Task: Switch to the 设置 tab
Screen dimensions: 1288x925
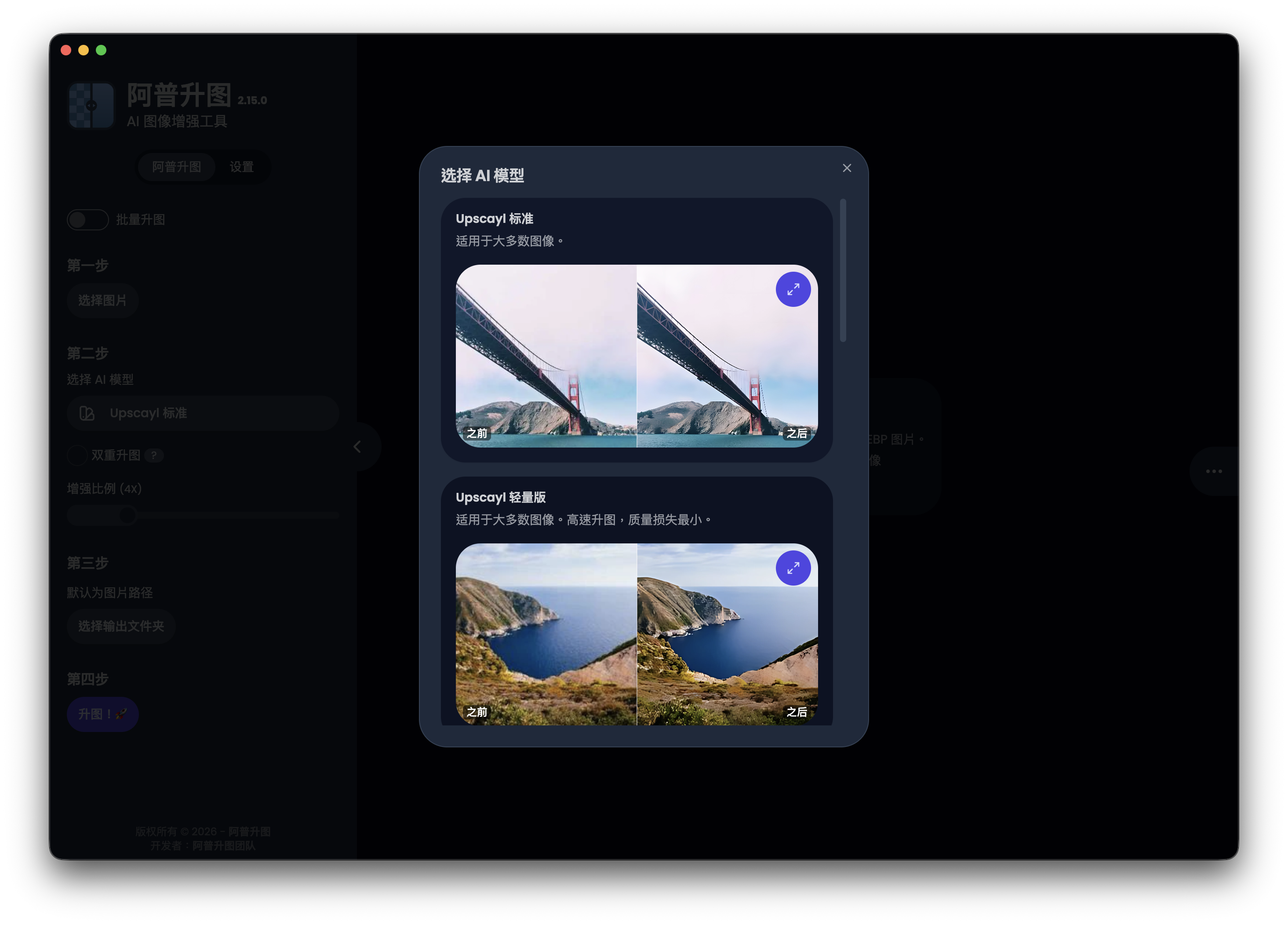Action: click(x=242, y=167)
